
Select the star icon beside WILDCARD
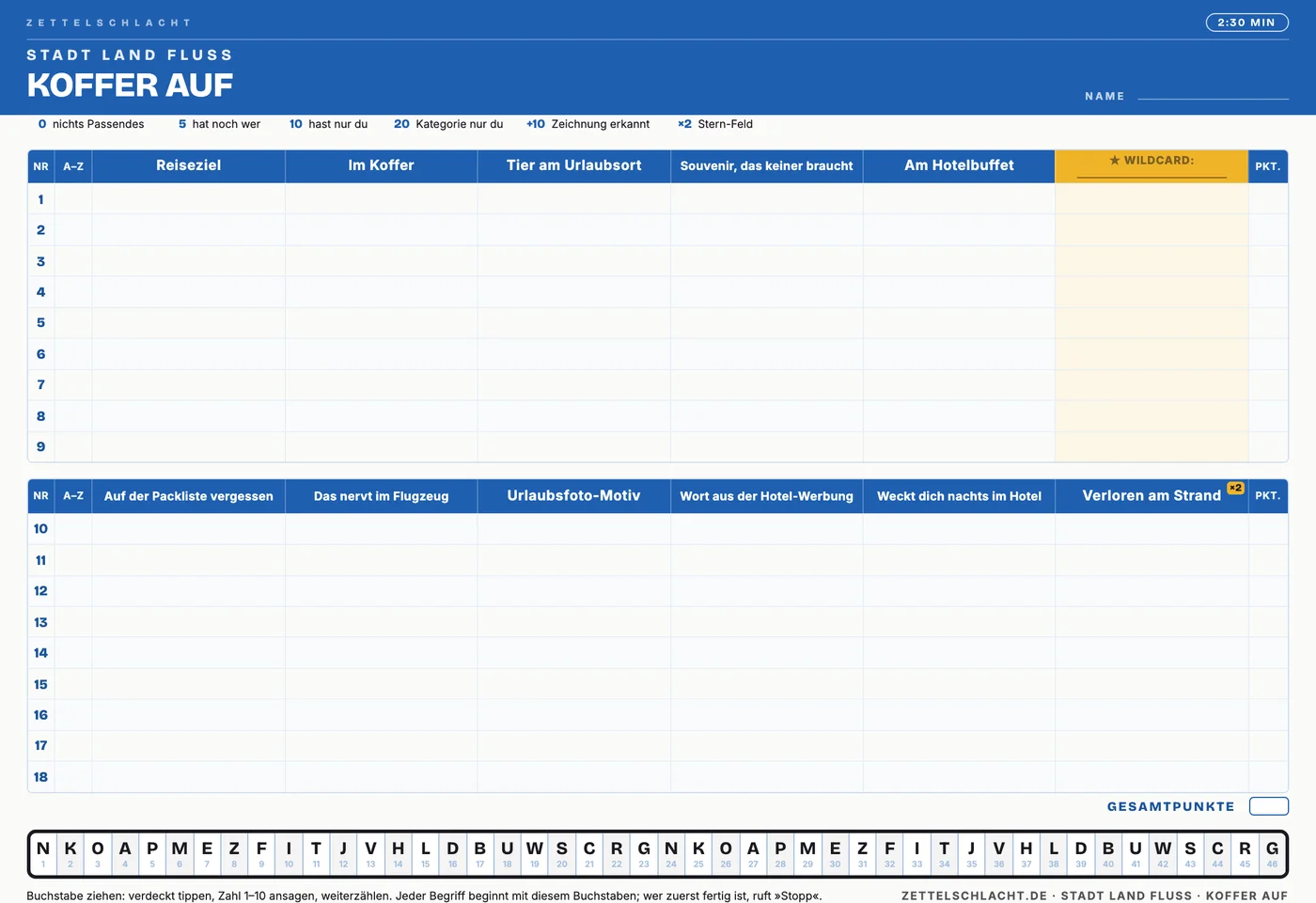click(x=1115, y=161)
